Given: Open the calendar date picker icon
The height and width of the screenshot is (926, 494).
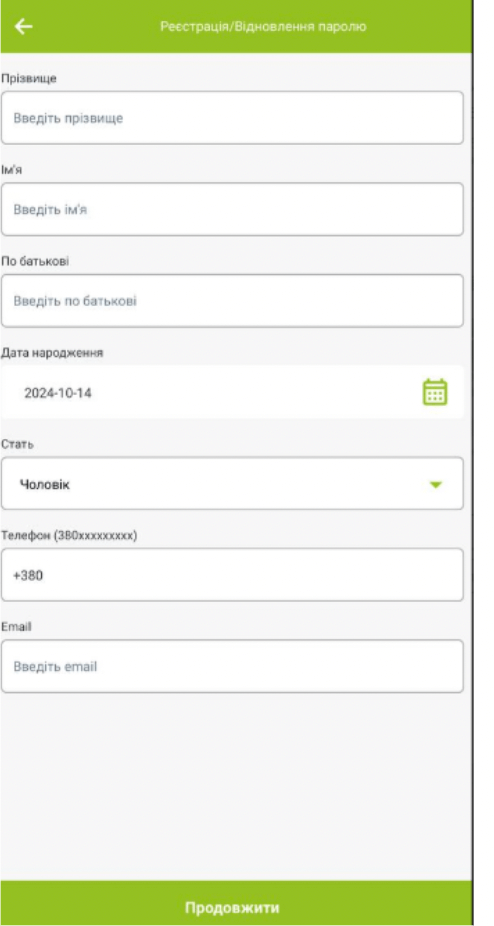Looking at the screenshot, I should click(x=435, y=392).
